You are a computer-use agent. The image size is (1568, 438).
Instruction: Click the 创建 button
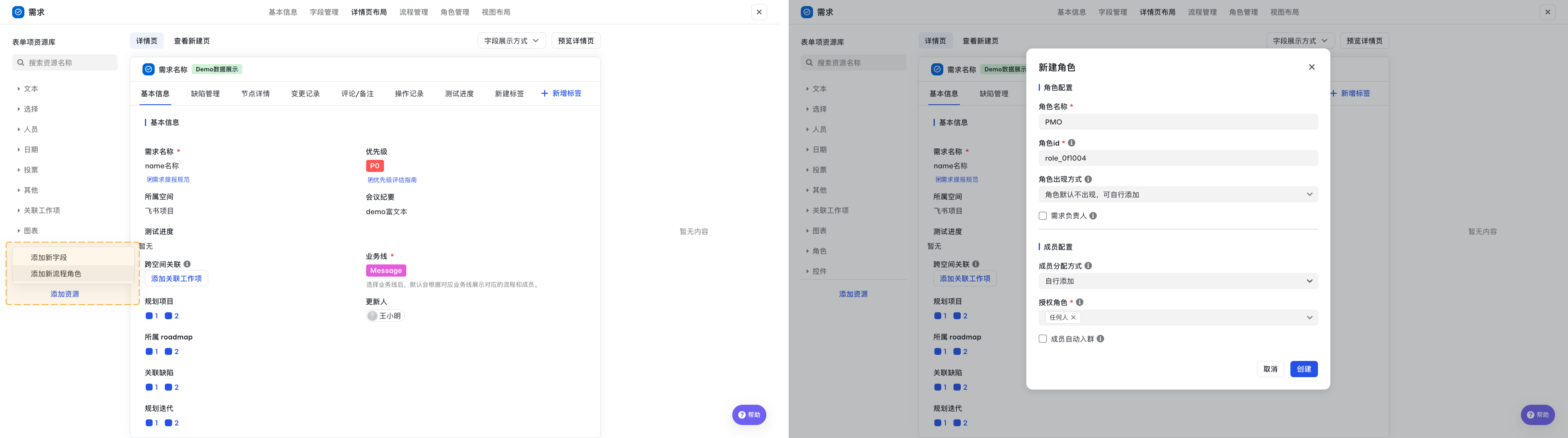(1304, 369)
